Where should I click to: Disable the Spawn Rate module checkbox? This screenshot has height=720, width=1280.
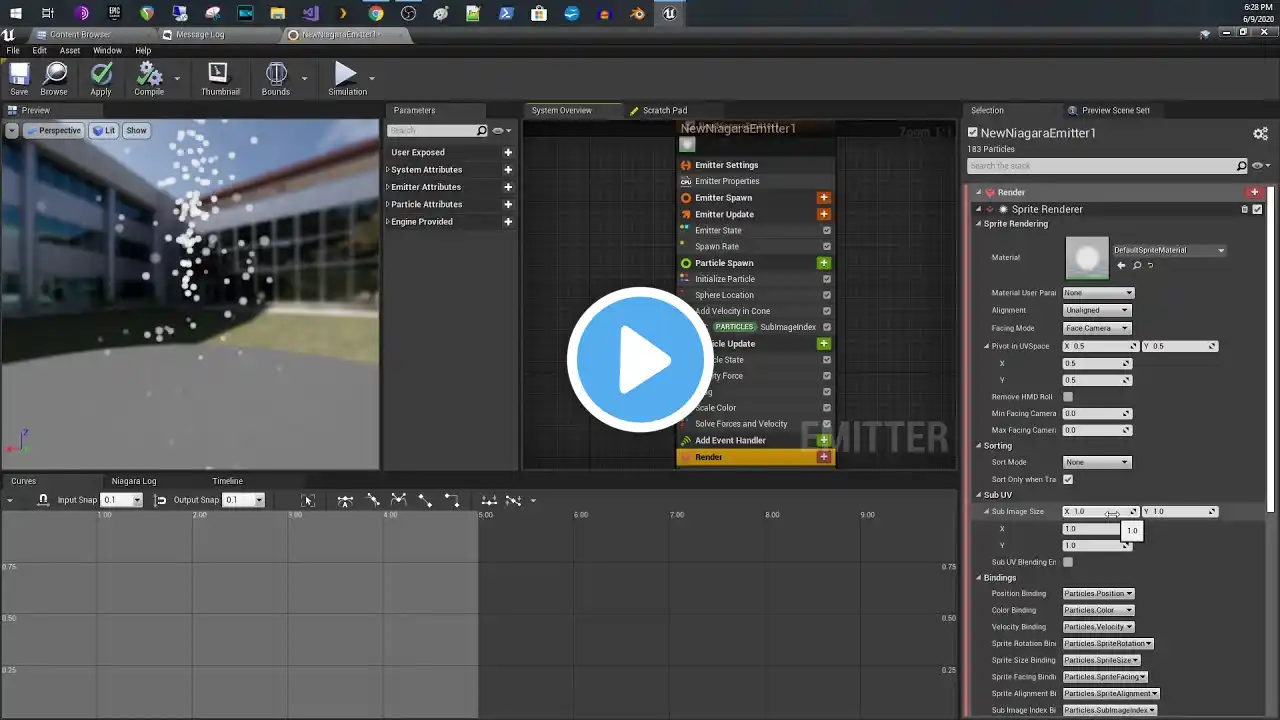(827, 247)
